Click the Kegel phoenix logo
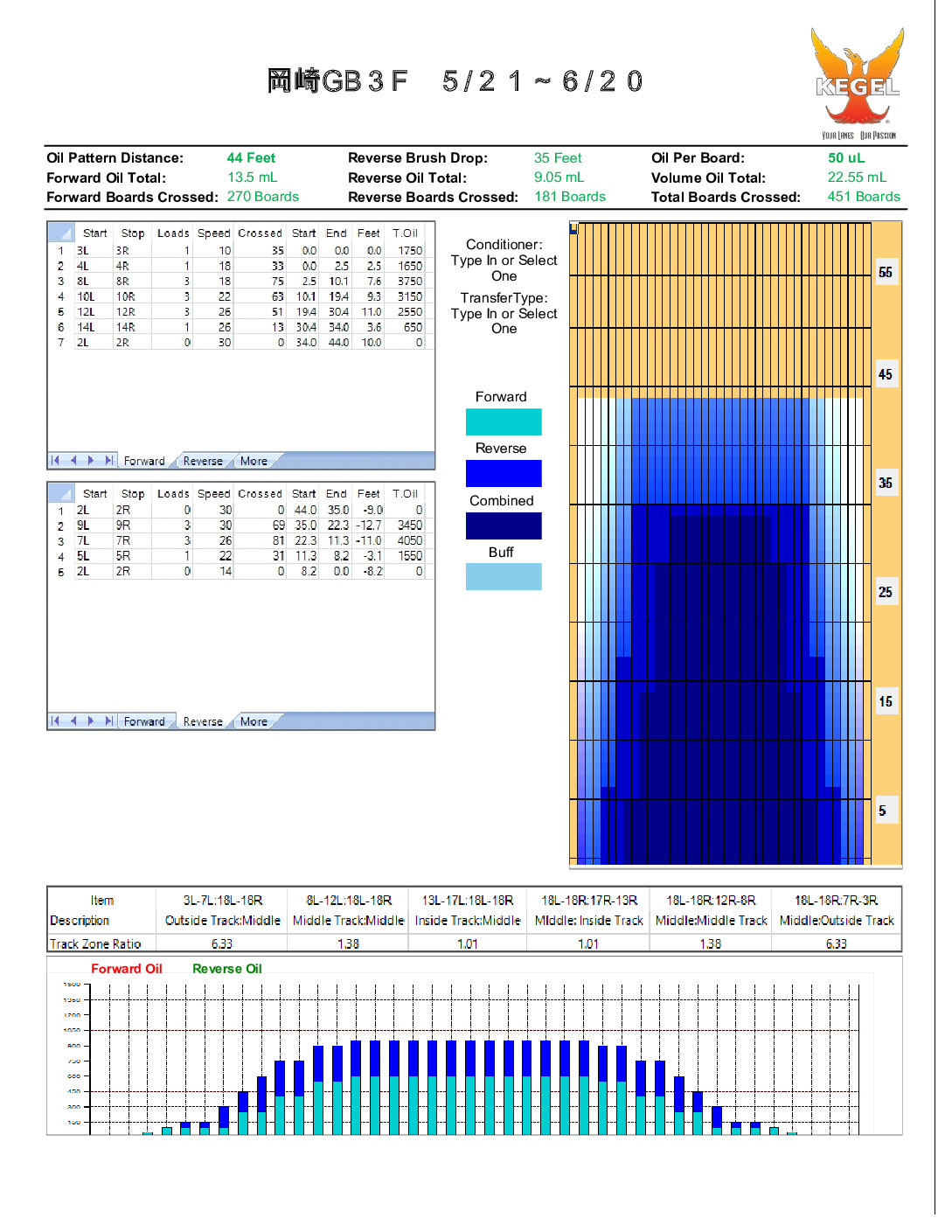 (857, 82)
